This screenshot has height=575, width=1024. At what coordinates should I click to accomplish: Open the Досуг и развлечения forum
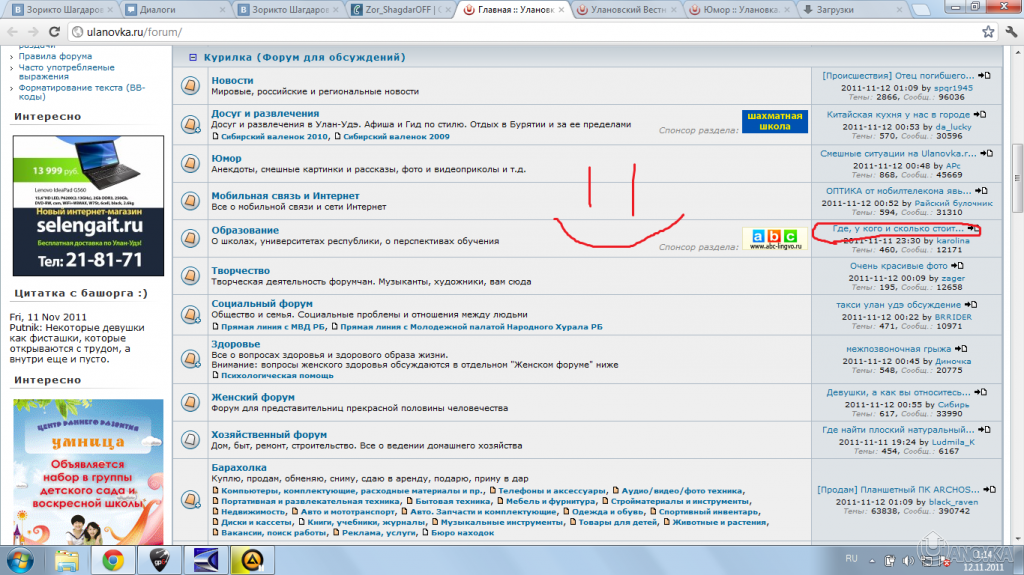pyautogui.click(x=265, y=114)
